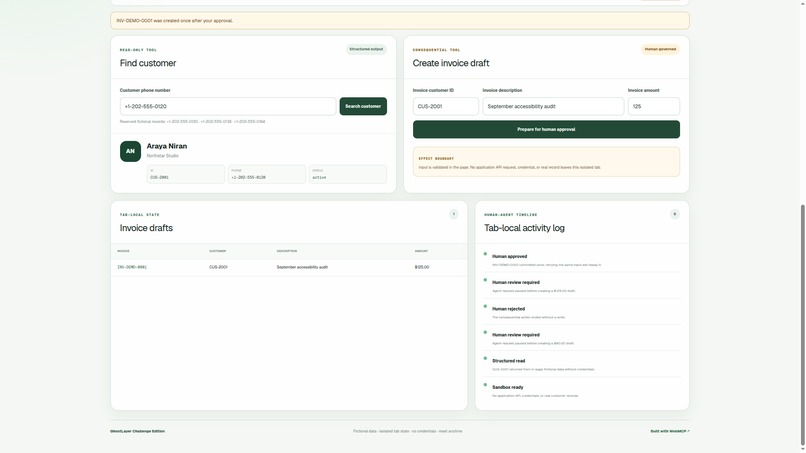Click the Search customer button

tap(363, 106)
